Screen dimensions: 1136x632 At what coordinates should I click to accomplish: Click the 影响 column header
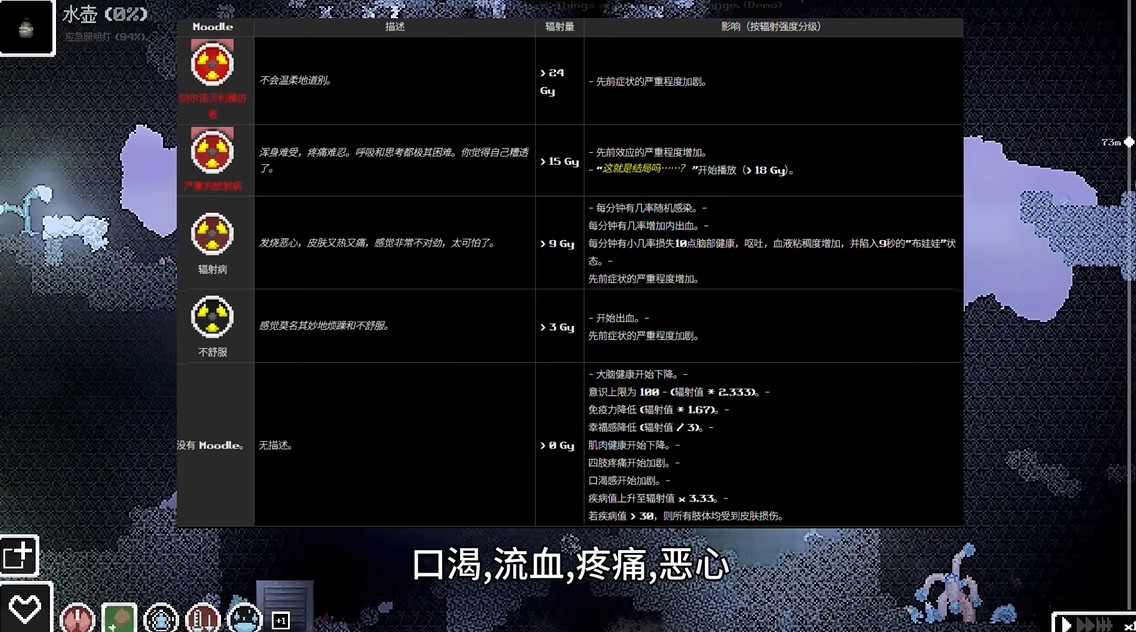[x=771, y=27]
